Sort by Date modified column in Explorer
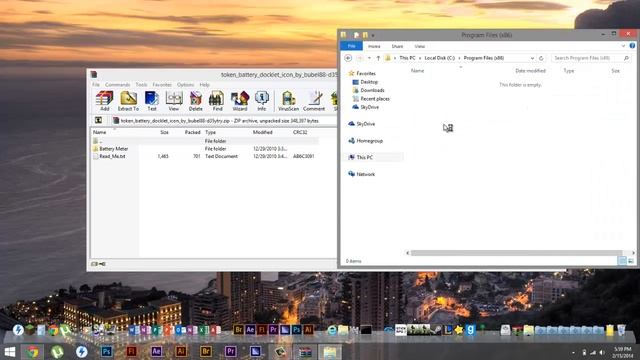640x360 pixels. tap(530, 71)
